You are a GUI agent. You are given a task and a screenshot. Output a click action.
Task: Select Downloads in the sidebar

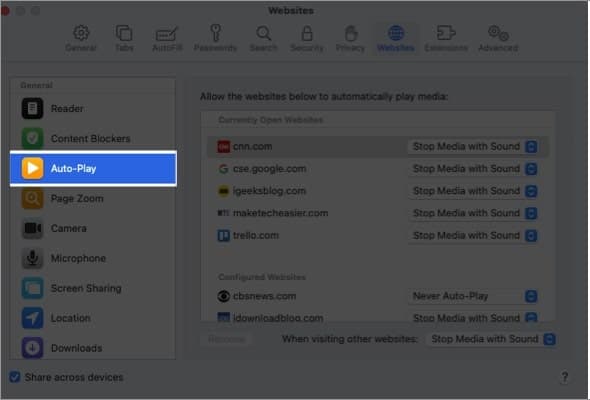coord(93,348)
